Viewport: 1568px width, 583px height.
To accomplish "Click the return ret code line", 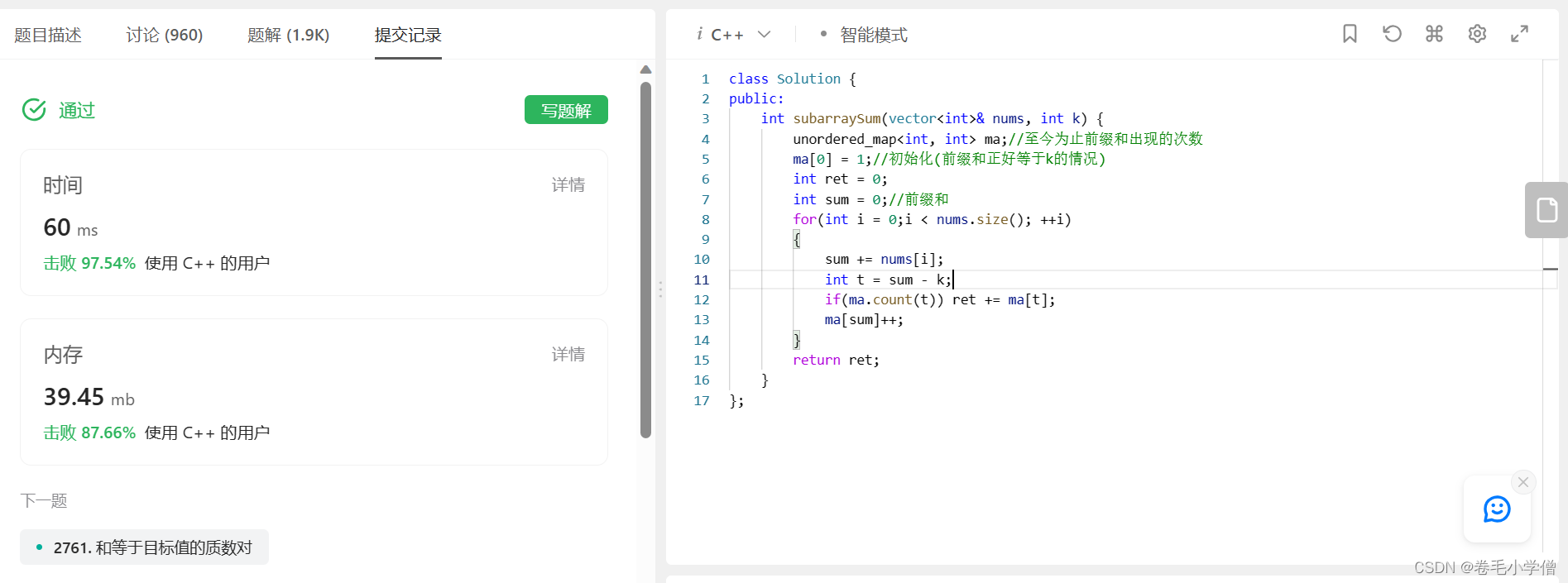I will pos(836,360).
